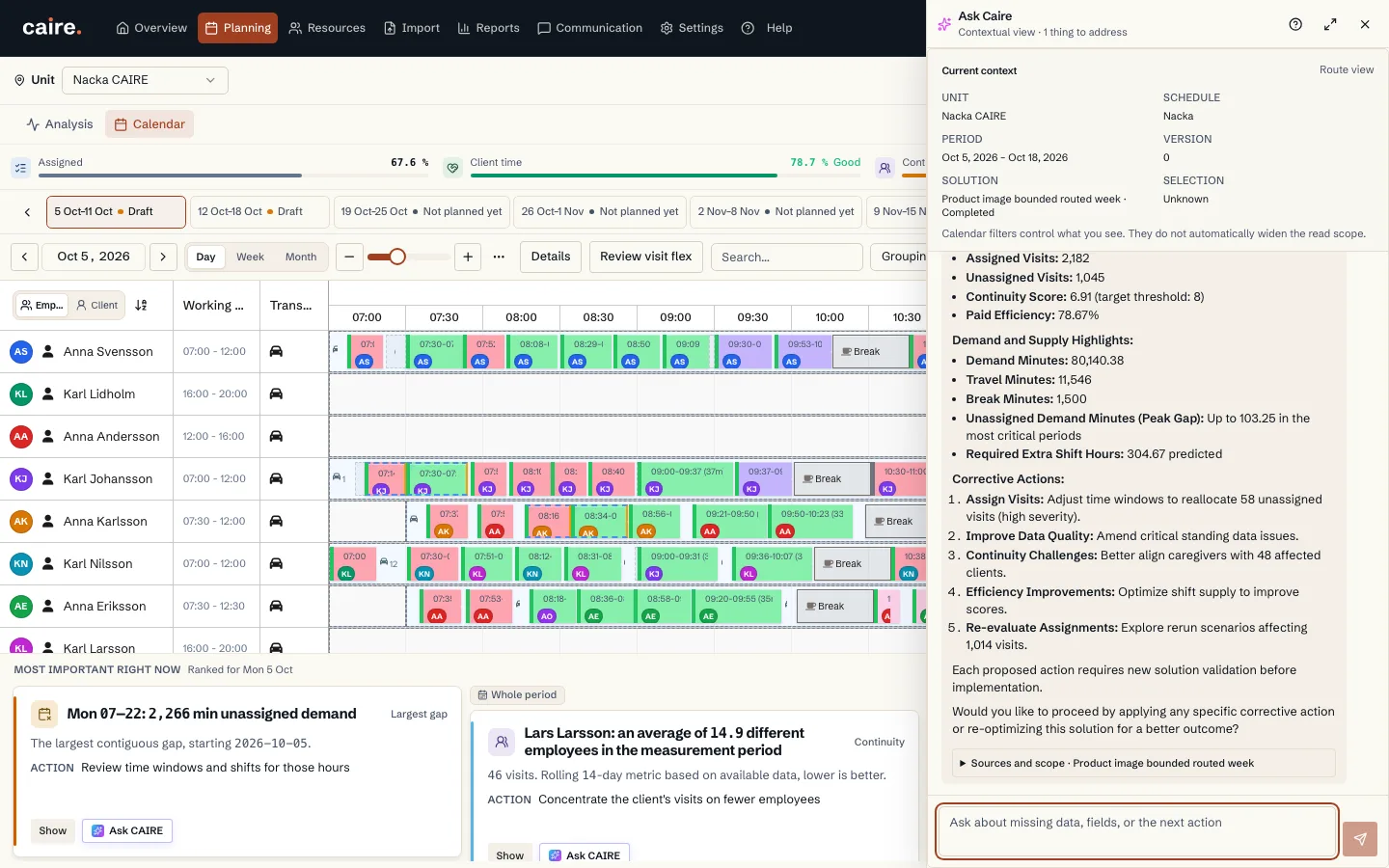Go to next day arrow beside Oct 5
The height and width of the screenshot is (868, 1389).
[164, 257]
